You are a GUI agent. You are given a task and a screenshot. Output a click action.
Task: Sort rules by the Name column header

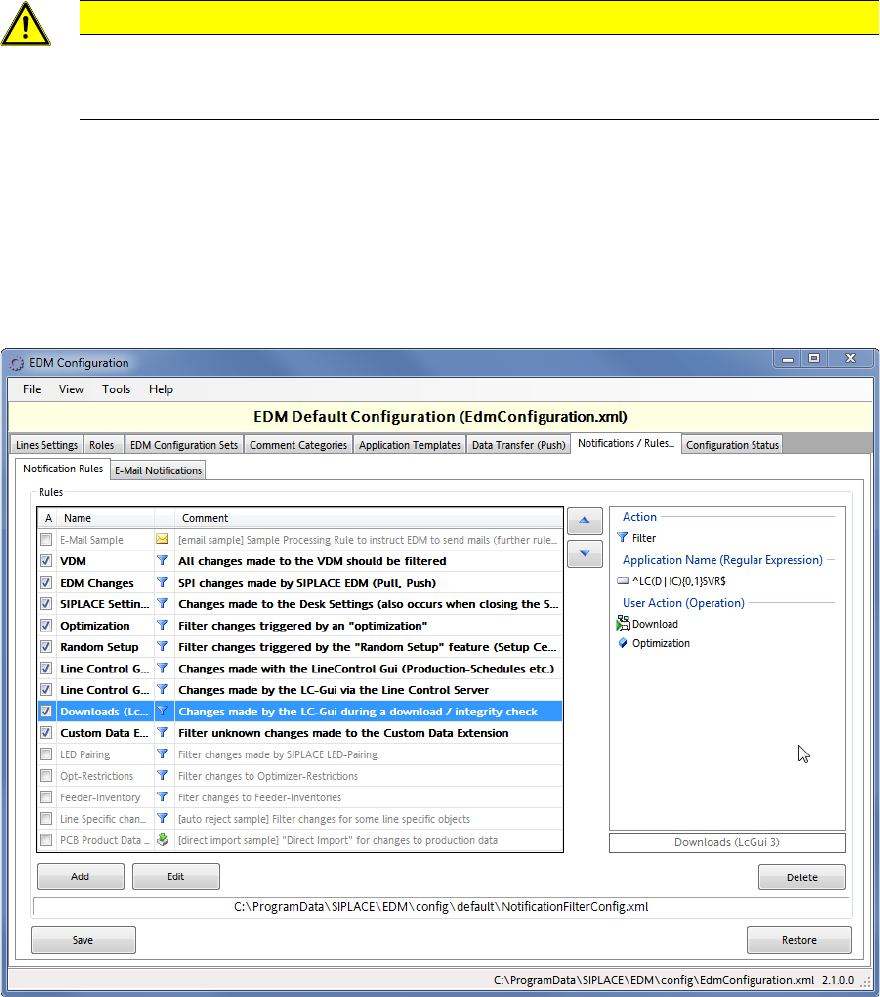coord(106,518)
